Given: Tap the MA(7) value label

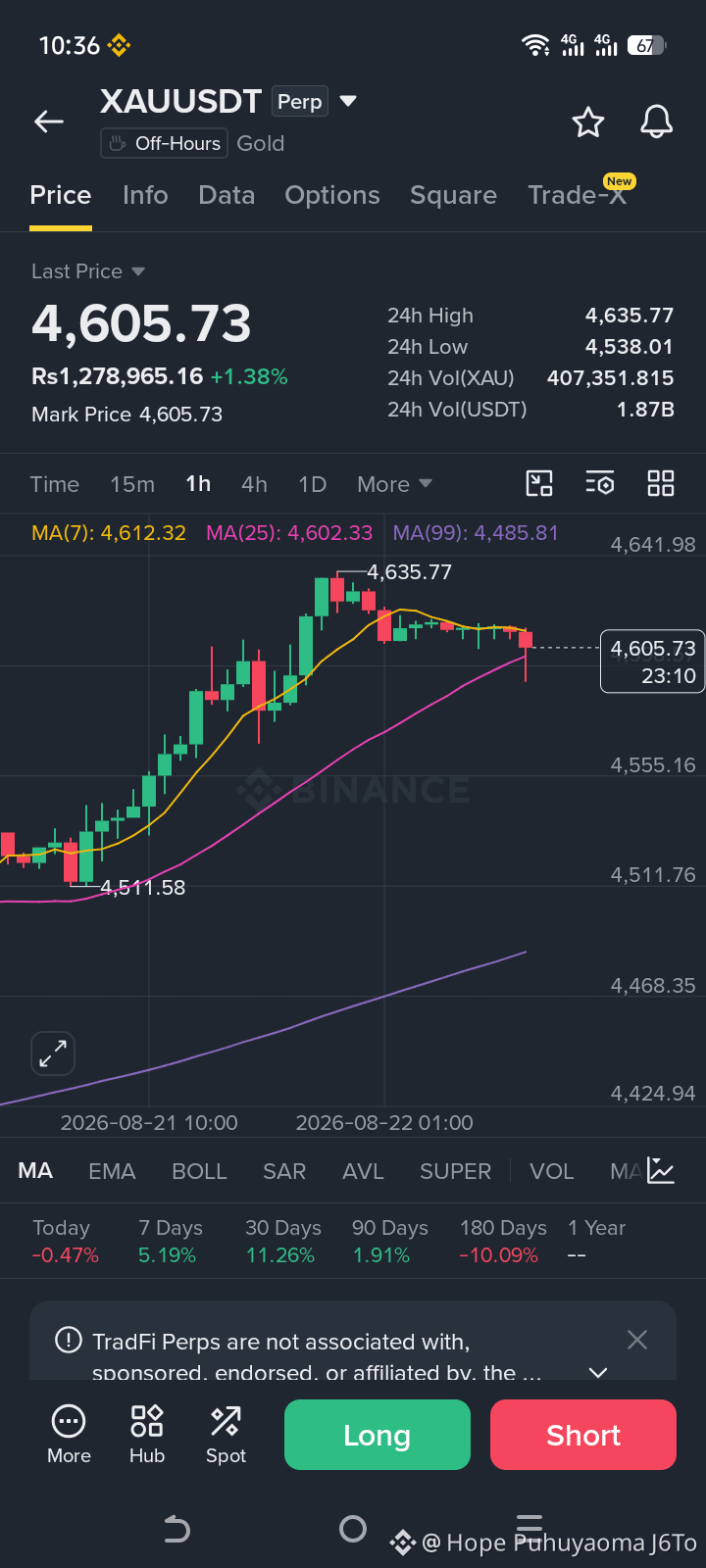Looking at the screenshot, I should tap(109, 533).
